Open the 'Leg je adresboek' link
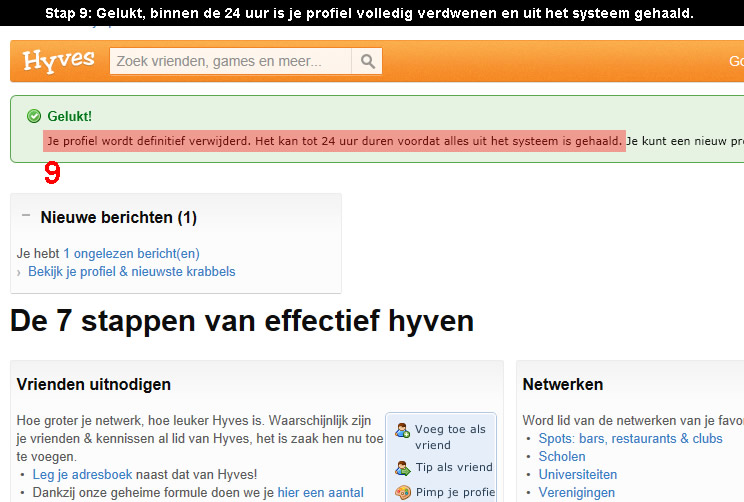Screen dimensions: 744x502 point(82,474)
